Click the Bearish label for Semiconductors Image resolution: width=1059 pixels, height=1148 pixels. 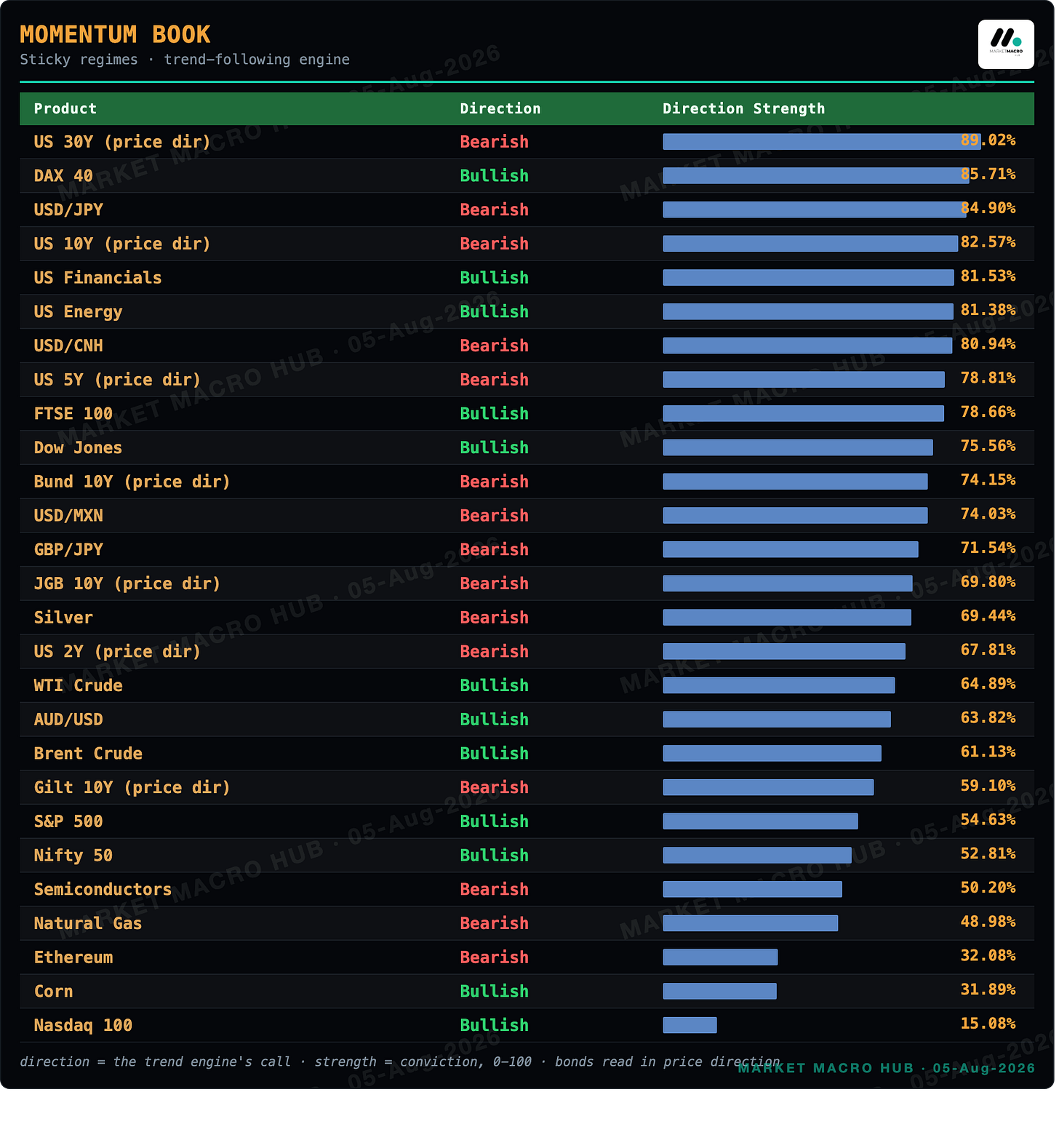[495, 890]
